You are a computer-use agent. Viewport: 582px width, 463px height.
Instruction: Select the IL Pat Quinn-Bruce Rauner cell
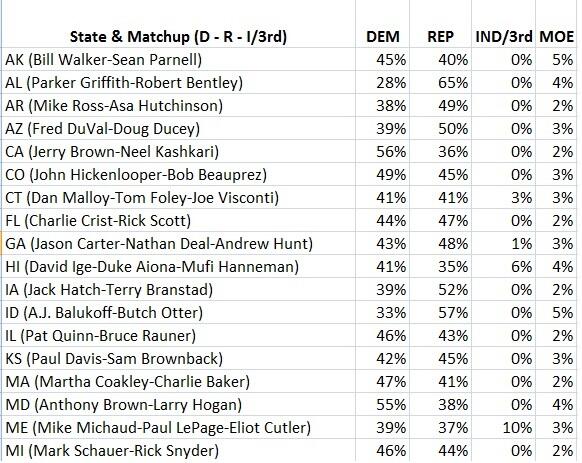pyautogui.click(x=178, y=336)
